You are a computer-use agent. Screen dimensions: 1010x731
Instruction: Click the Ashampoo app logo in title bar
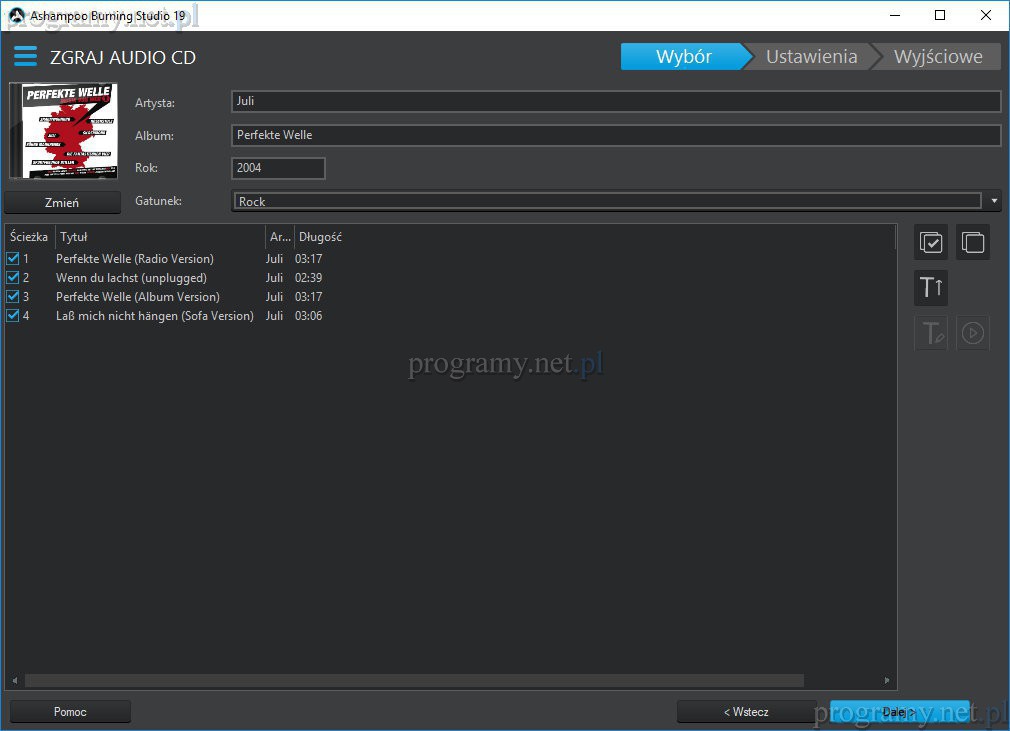click(16, 15)
